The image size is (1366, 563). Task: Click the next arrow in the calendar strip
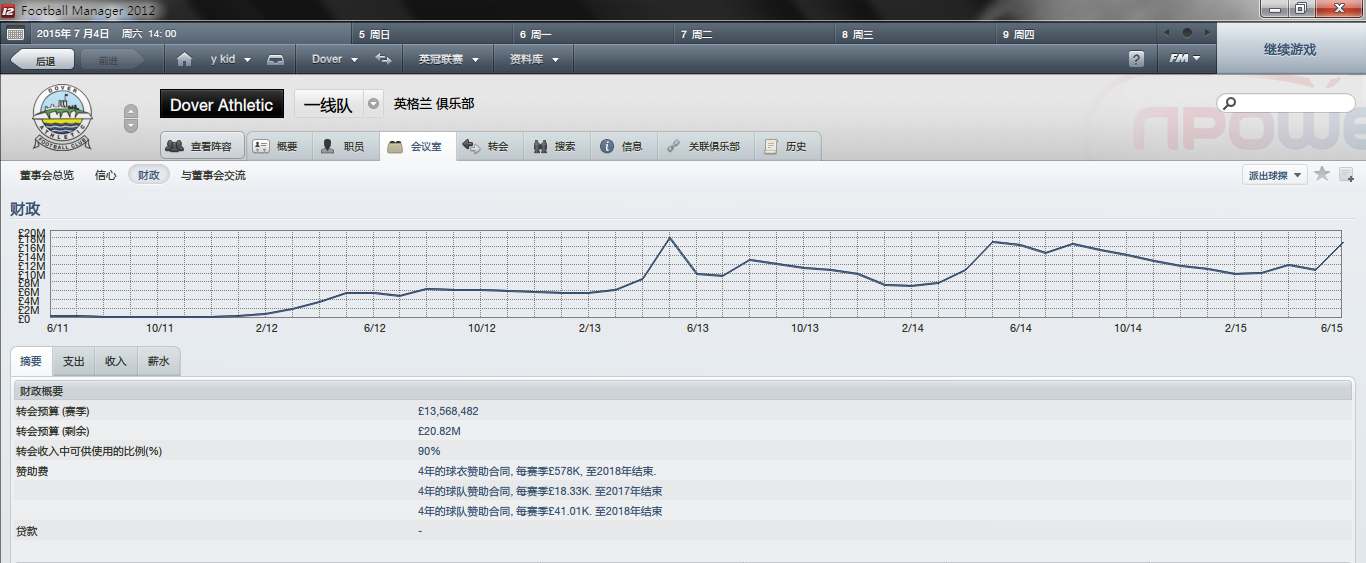[1207, 33]
